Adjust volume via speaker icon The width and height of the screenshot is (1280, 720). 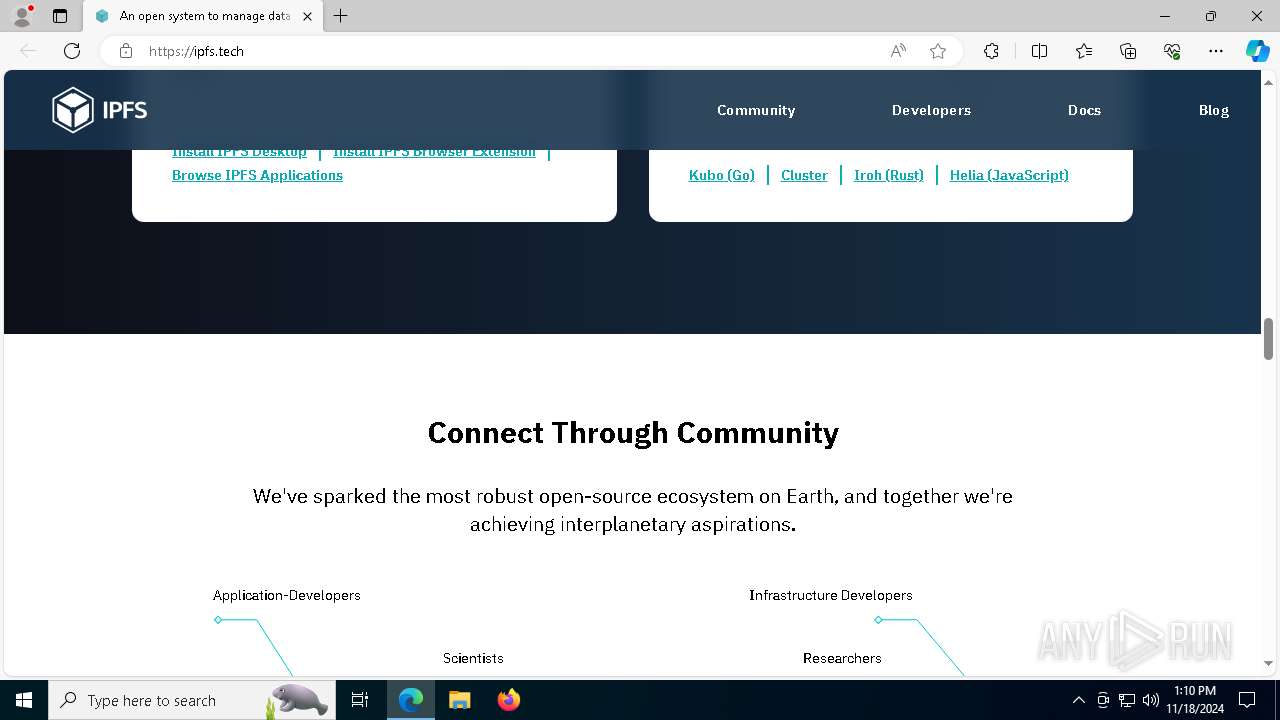(1151, 700)
